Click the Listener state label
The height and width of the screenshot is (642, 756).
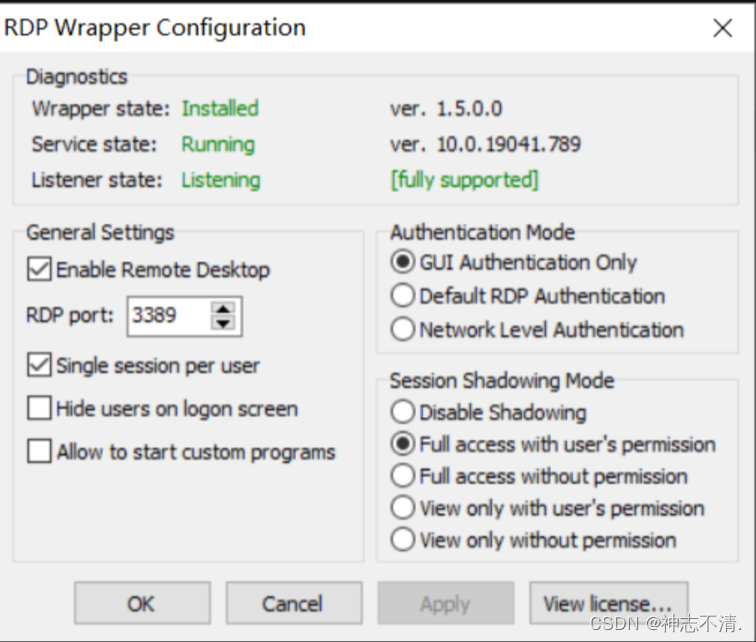97,180
